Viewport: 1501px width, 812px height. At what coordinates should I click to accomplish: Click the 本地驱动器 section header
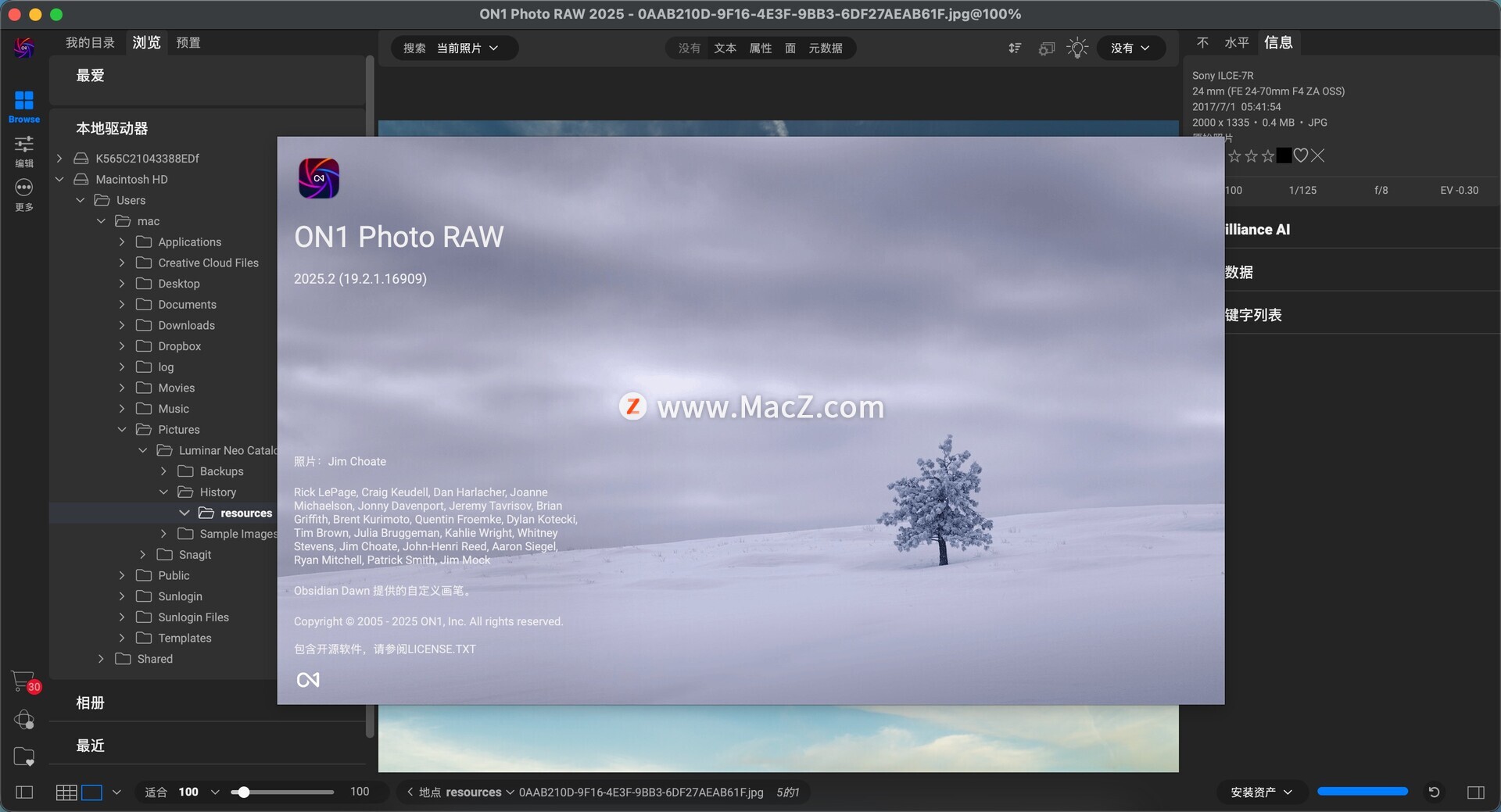(x=112, y=128)
